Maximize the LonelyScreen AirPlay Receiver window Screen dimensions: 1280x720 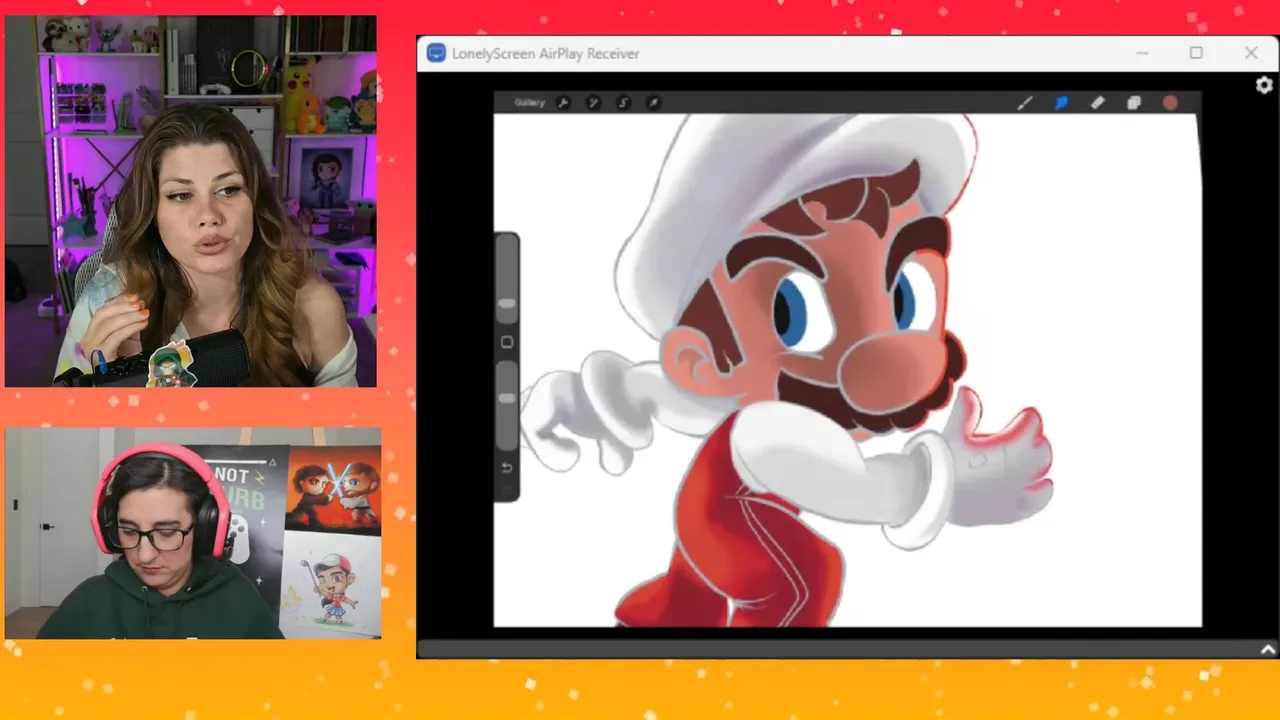(1196, 53)
